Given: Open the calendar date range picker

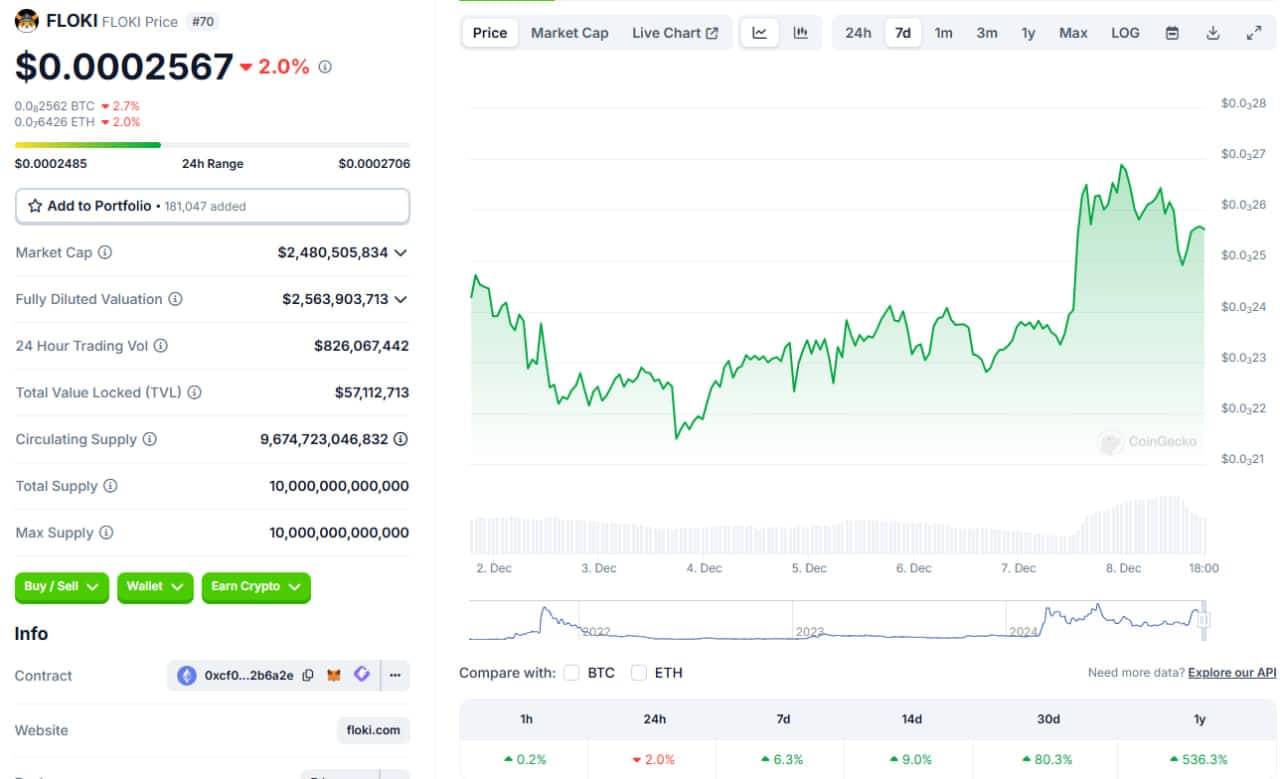Looking at the screenshot, I should [1172, 33].
